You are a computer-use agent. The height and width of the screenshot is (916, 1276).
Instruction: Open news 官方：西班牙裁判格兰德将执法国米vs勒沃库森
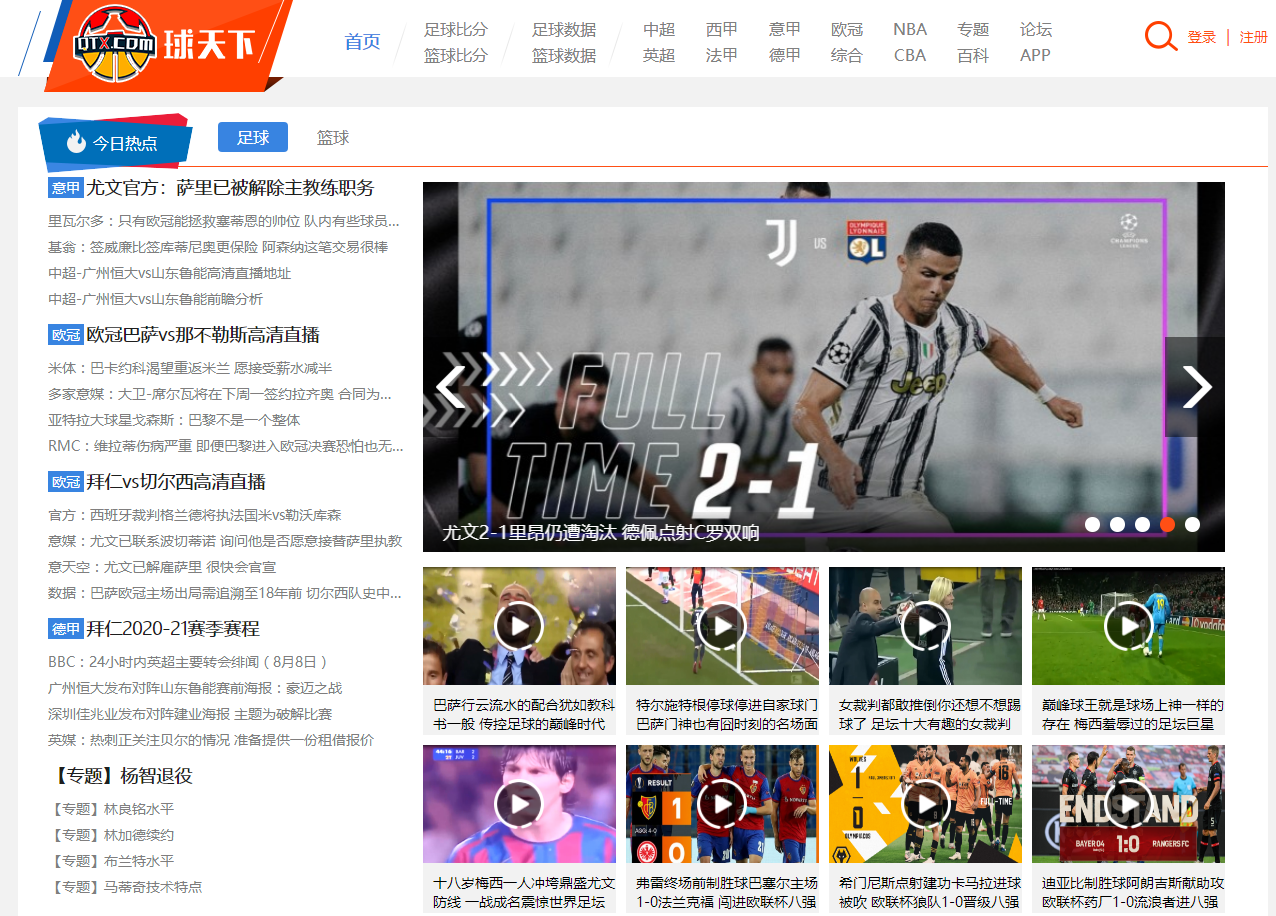coord(195,515)
